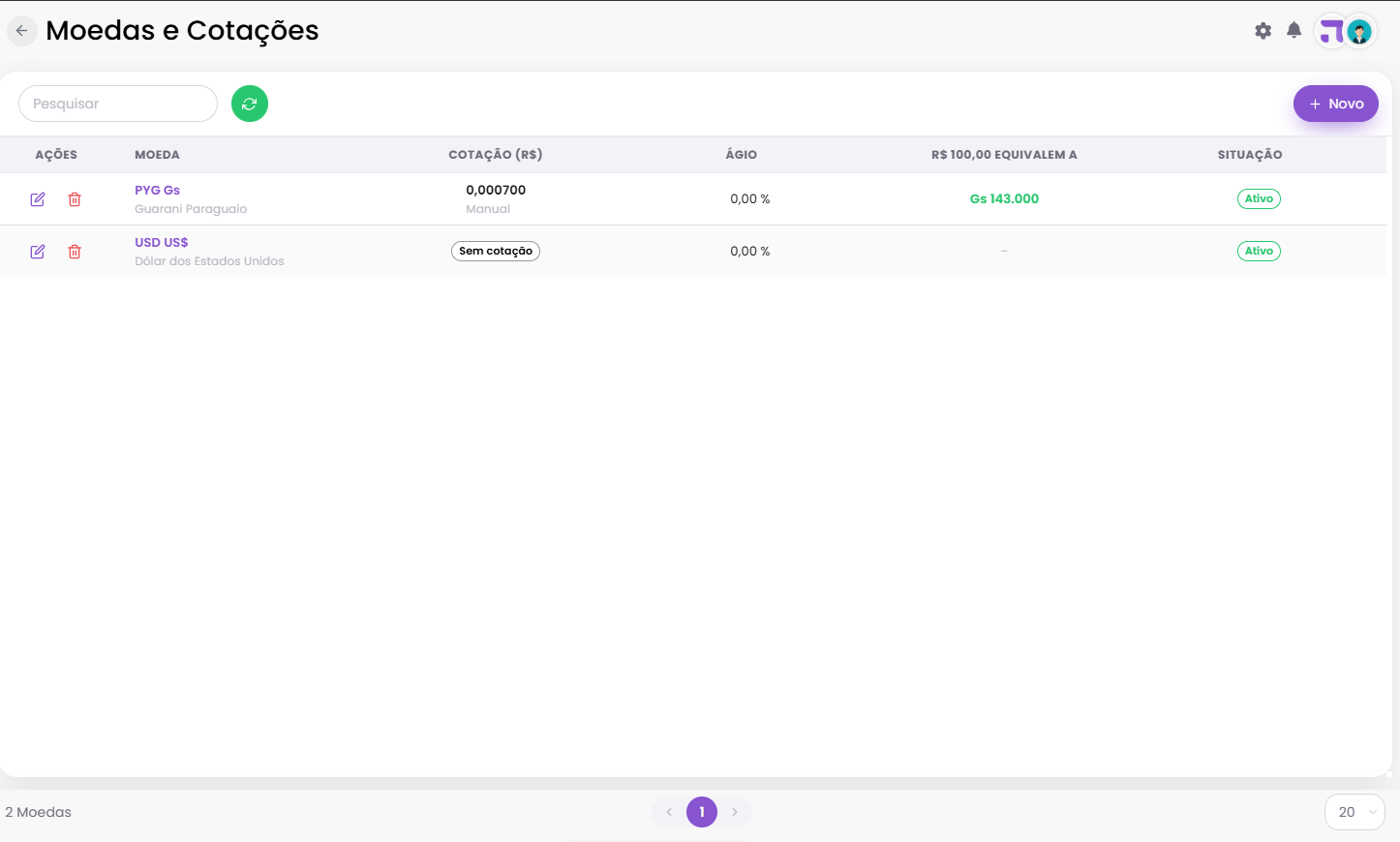Delete the PYG Gs currency
The width and height of the screenshot is (1400, 842).
click(x=75, y=199)
